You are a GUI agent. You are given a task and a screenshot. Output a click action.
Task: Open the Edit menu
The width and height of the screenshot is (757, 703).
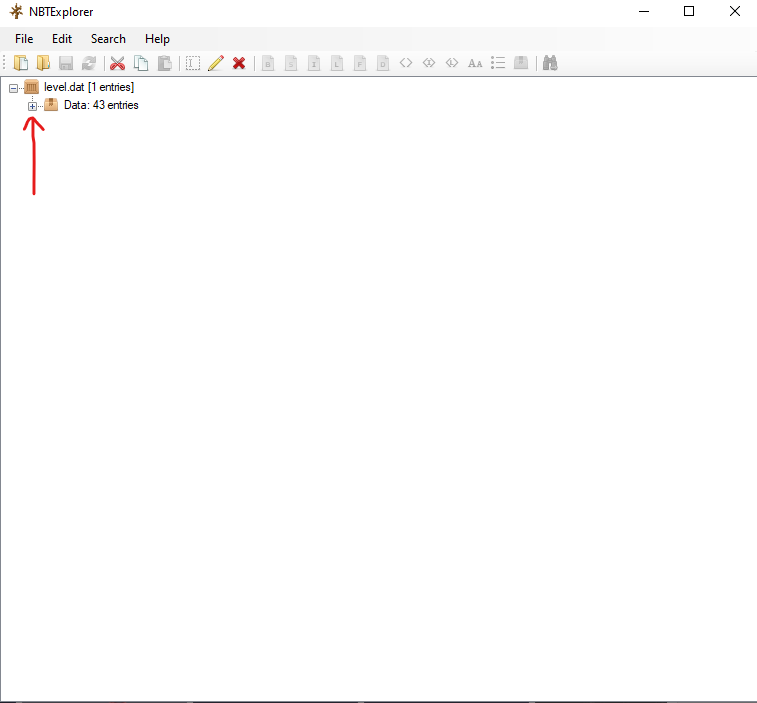[62, 39]
